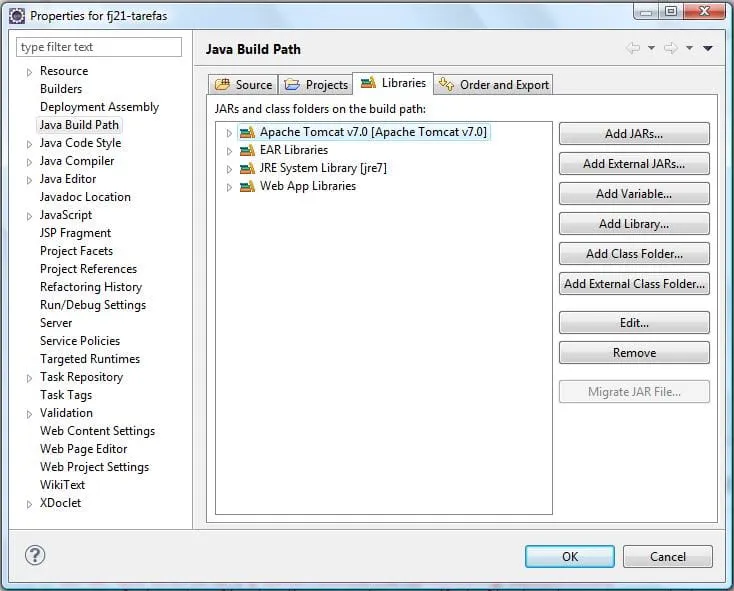The width and height of the screenshot is (734, 591).
Task: Open JSP Fragment page
Action: click(x=75, y=233)
